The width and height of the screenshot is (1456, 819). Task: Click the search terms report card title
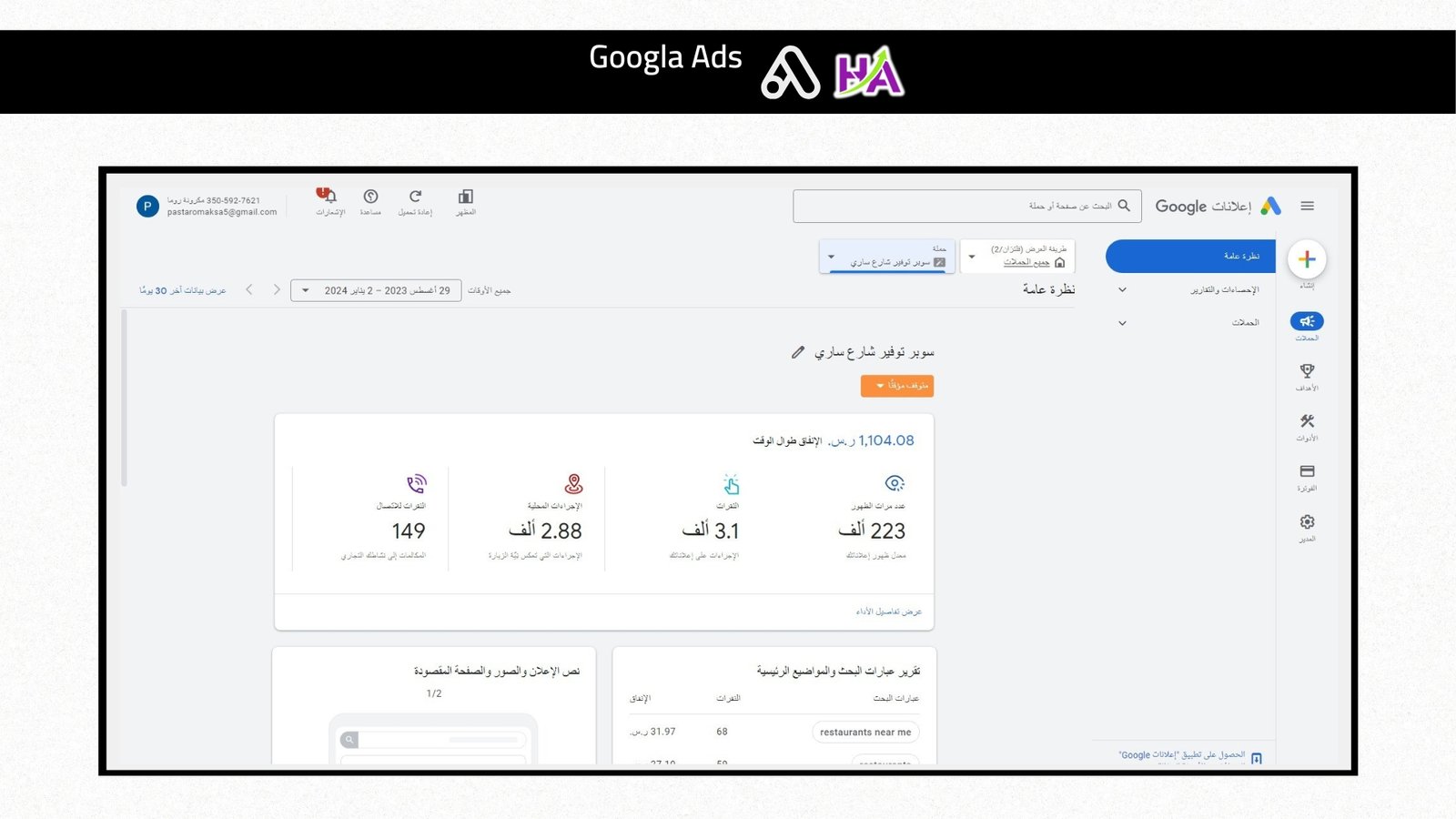tap(838, 672)
